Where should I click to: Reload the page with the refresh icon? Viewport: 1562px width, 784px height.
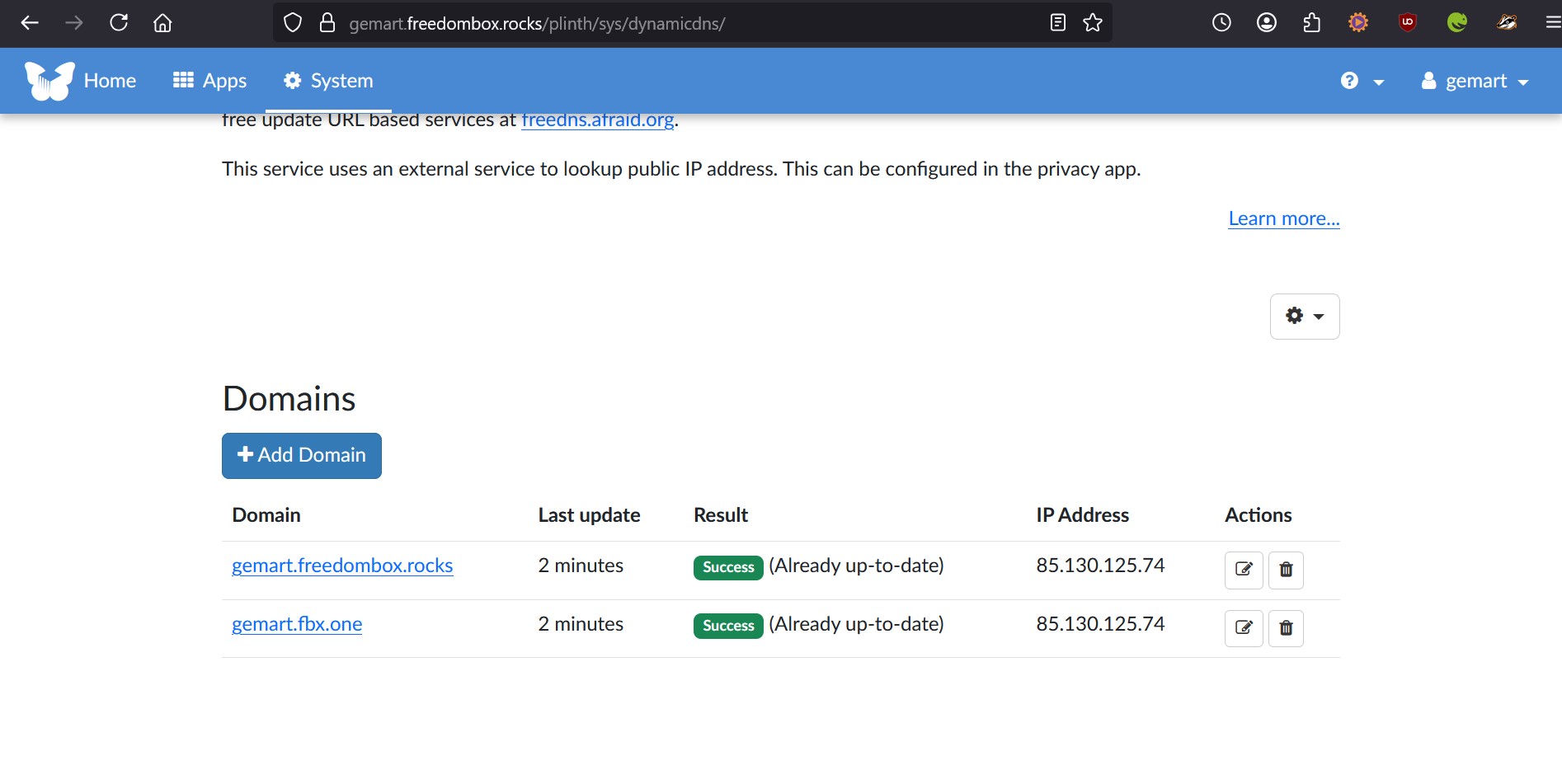click(119, 23)
